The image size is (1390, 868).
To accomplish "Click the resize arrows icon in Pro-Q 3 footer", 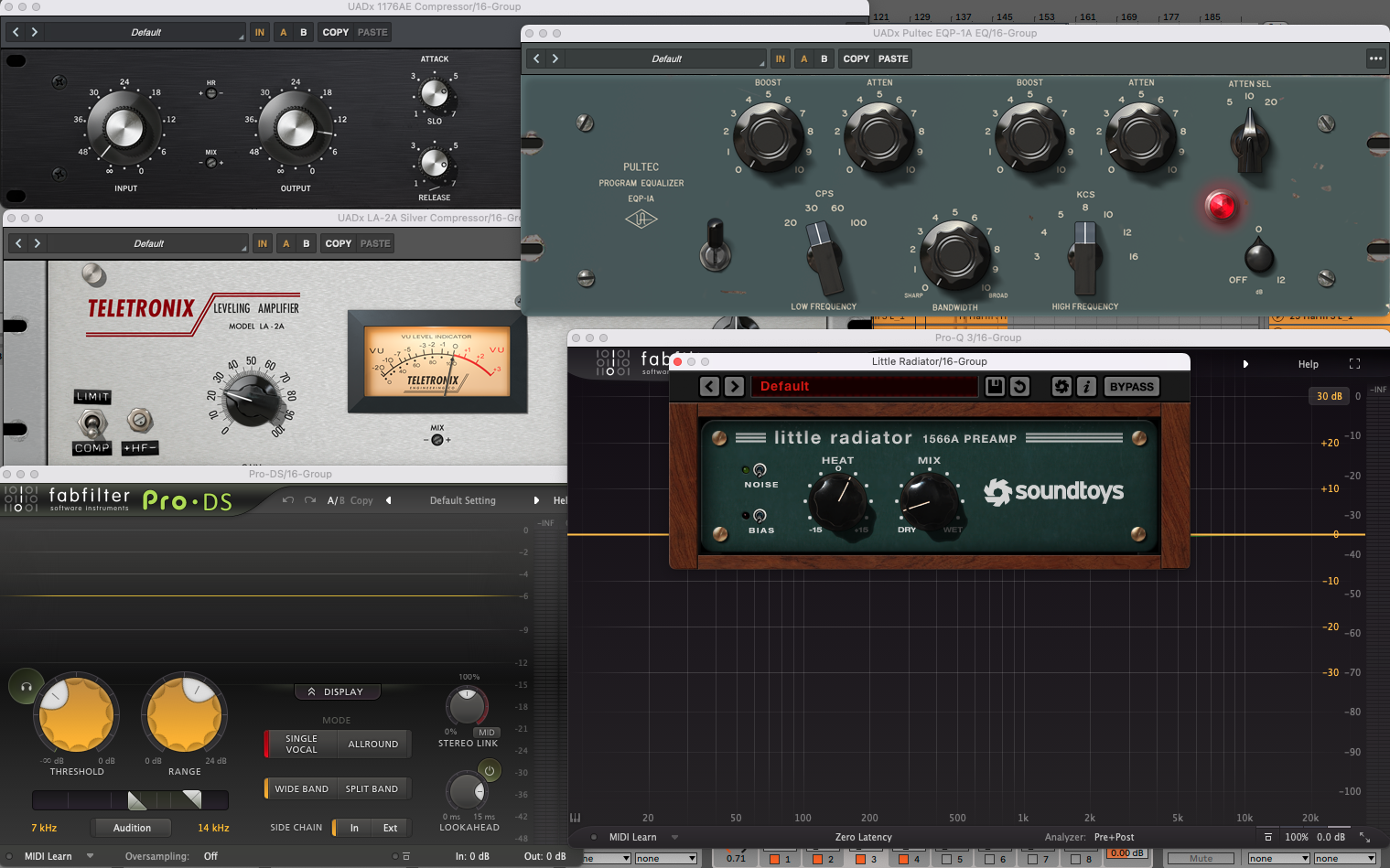I will point(1364,837).
